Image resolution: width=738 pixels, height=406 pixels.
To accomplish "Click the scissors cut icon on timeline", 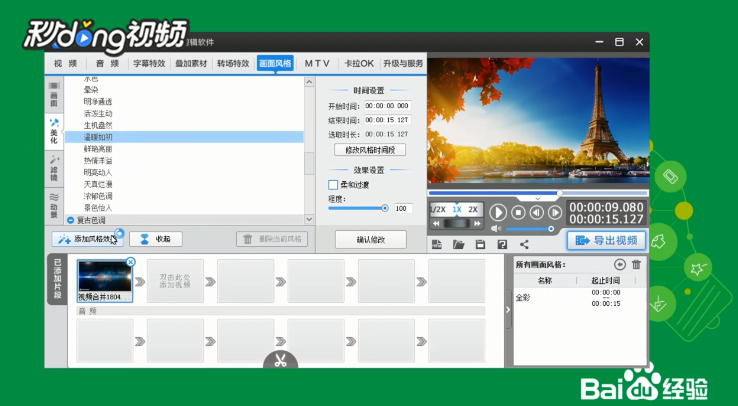I will tap(281, 360).
